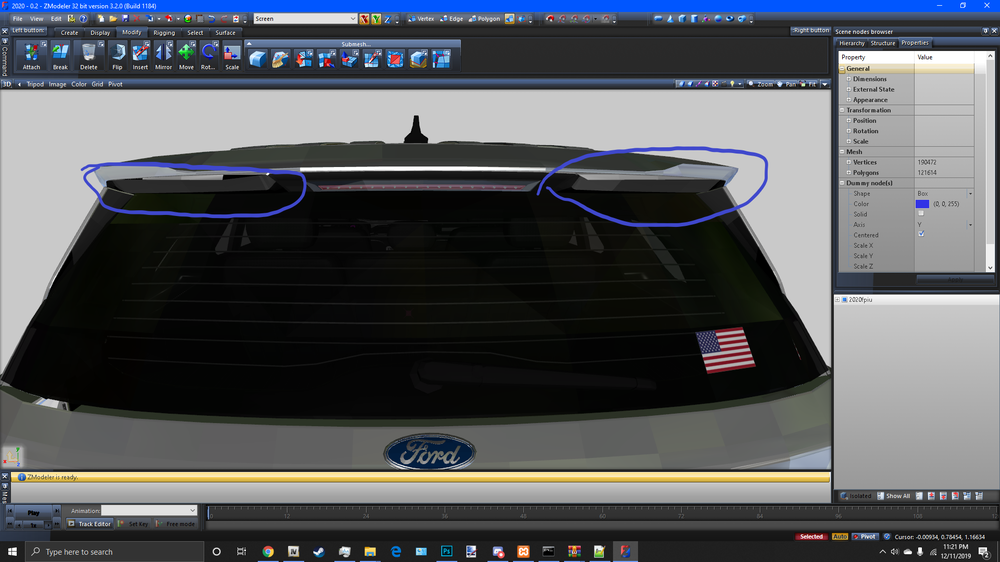
Task: Expand the 2020fpiu scene node
Action: (837, 300)
